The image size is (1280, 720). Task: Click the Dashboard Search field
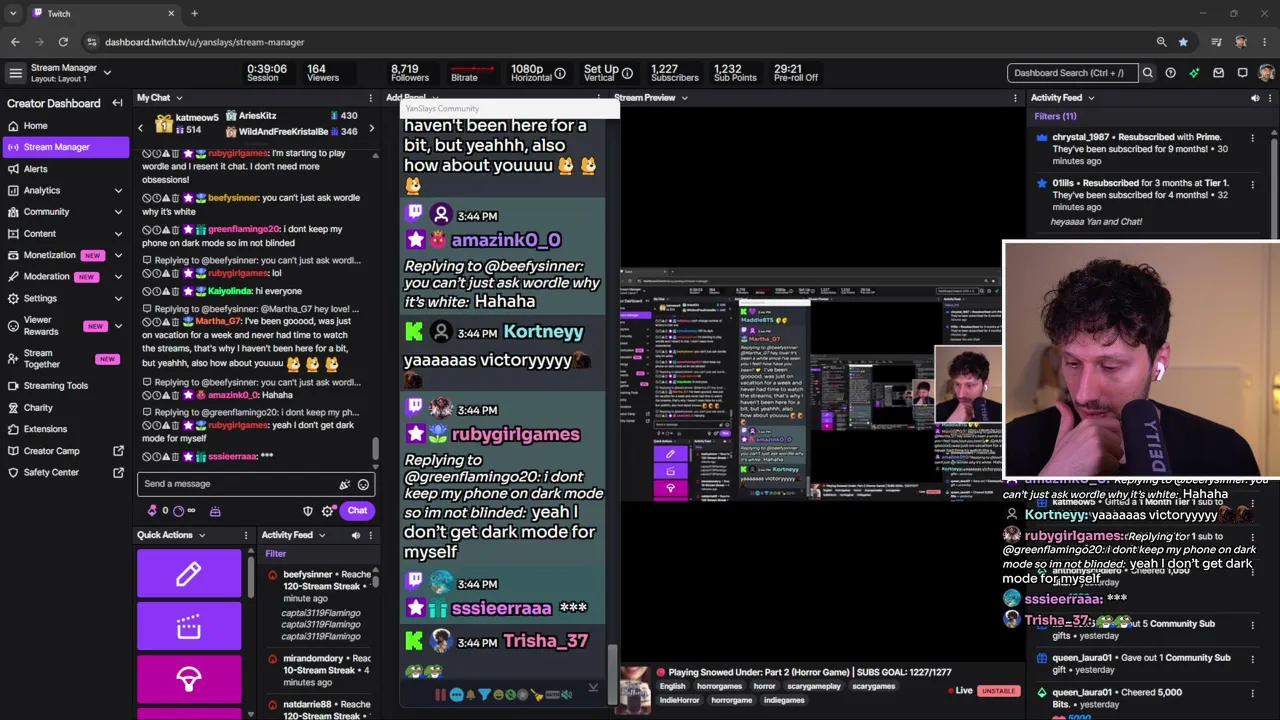point(1071,73)
